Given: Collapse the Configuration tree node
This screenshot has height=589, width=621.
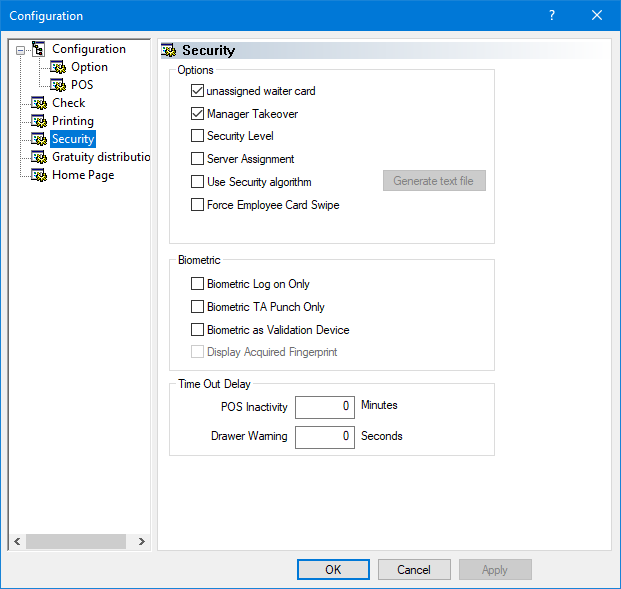Looking at the screenshot, I should [20, 50].
